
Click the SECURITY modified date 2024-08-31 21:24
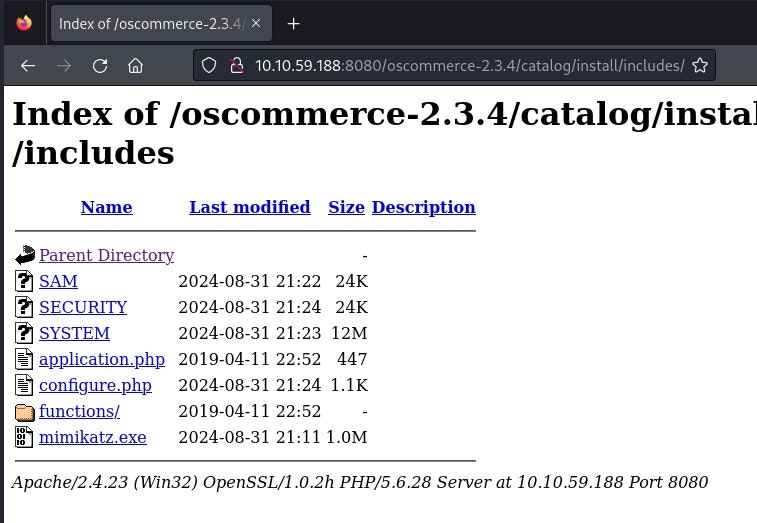point(250,307)
